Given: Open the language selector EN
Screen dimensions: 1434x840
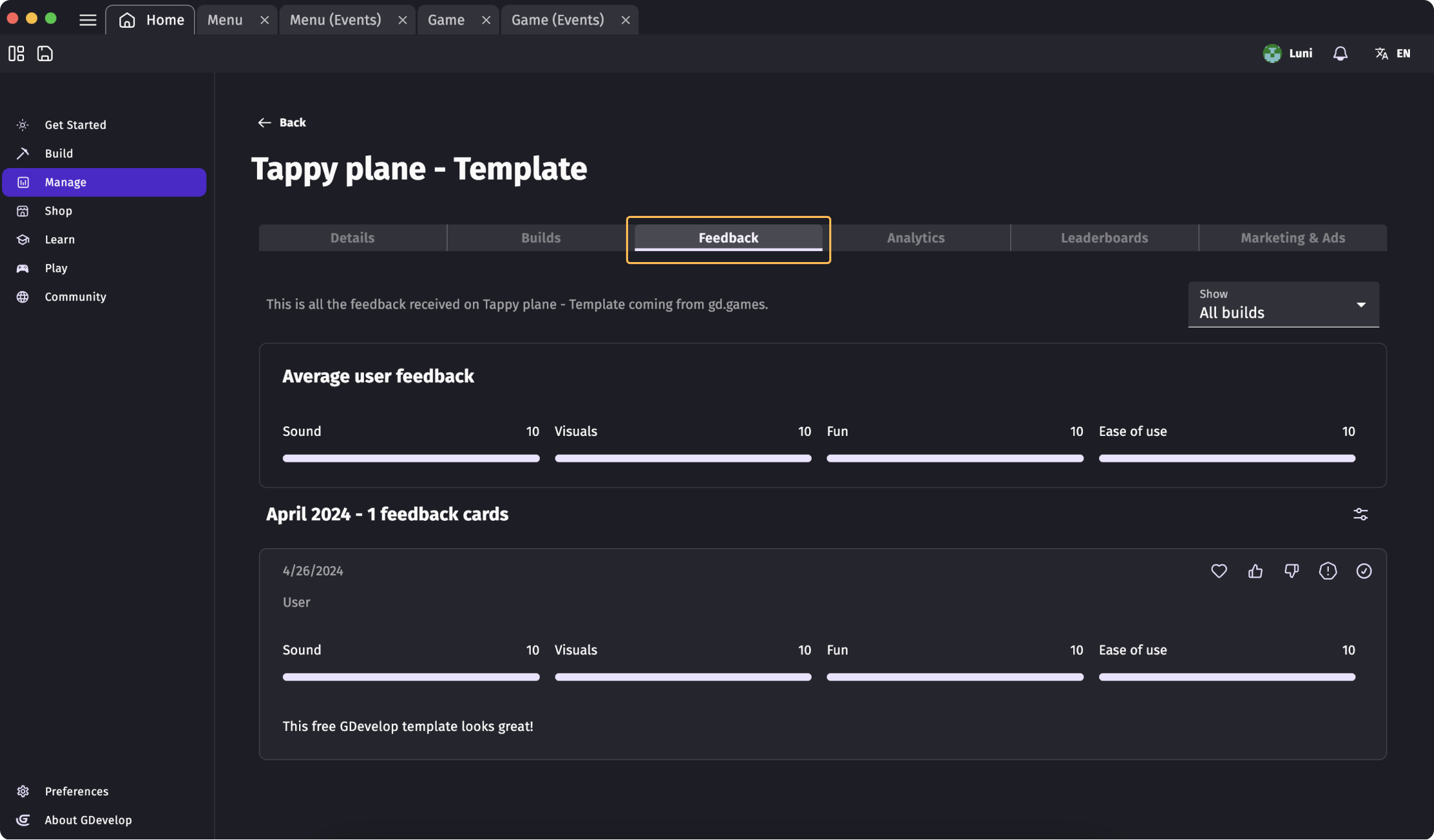Looking at the screenshot, I should click(x=1392, y=53).
